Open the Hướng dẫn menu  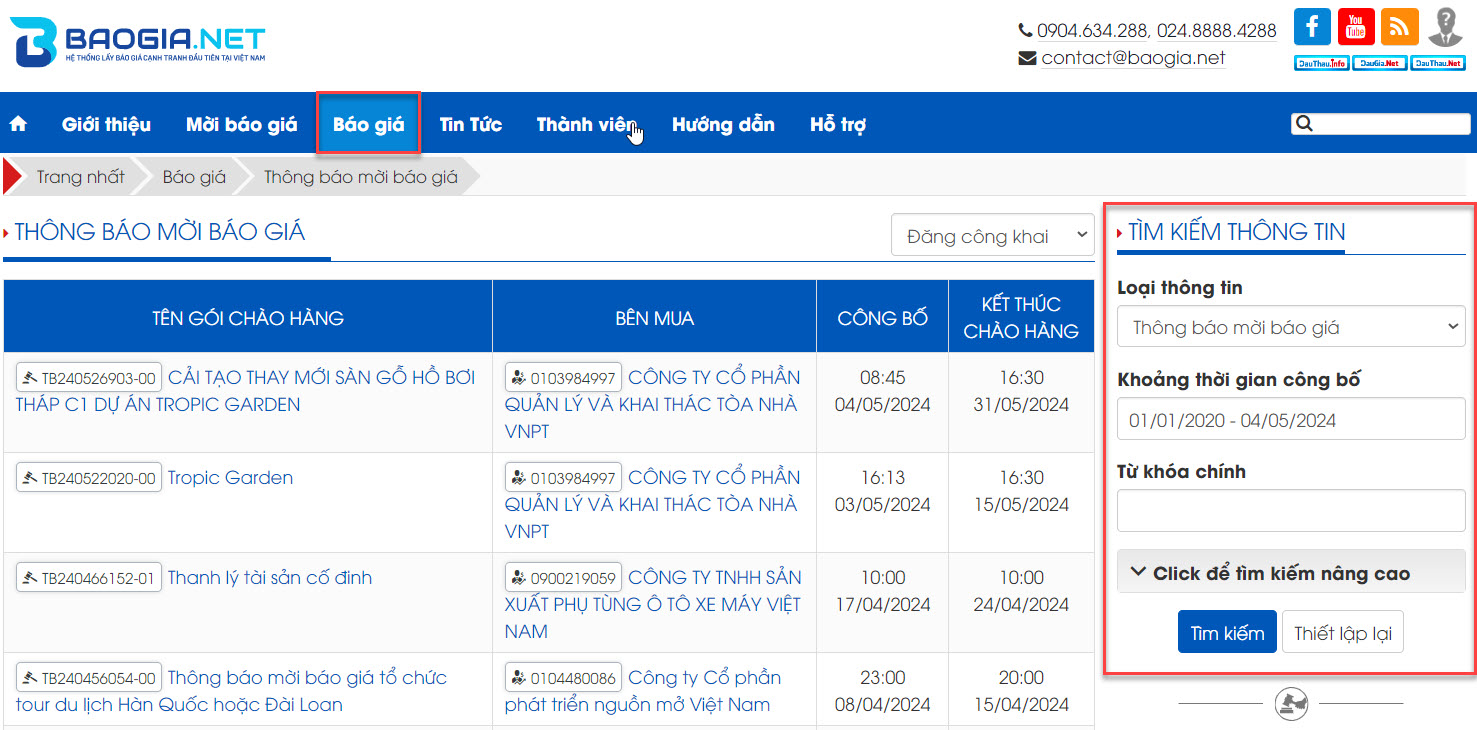click(x=723, y=124)
